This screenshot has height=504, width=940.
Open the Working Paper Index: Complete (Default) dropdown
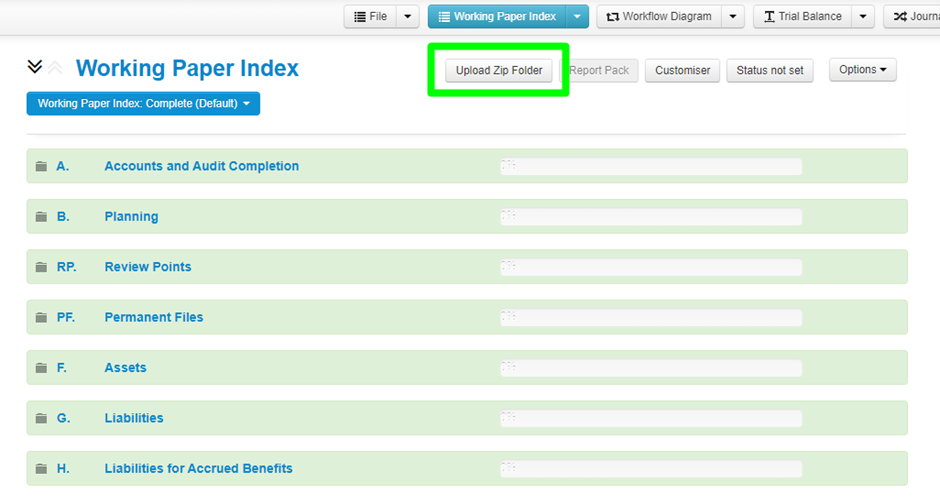tap(143, 103)
